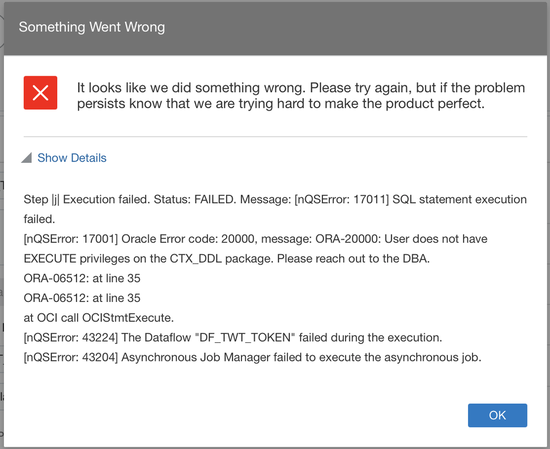This screenshot has height=449, width=550.
Task: Click the red error X icon
Action: click(x=40, y=93)
